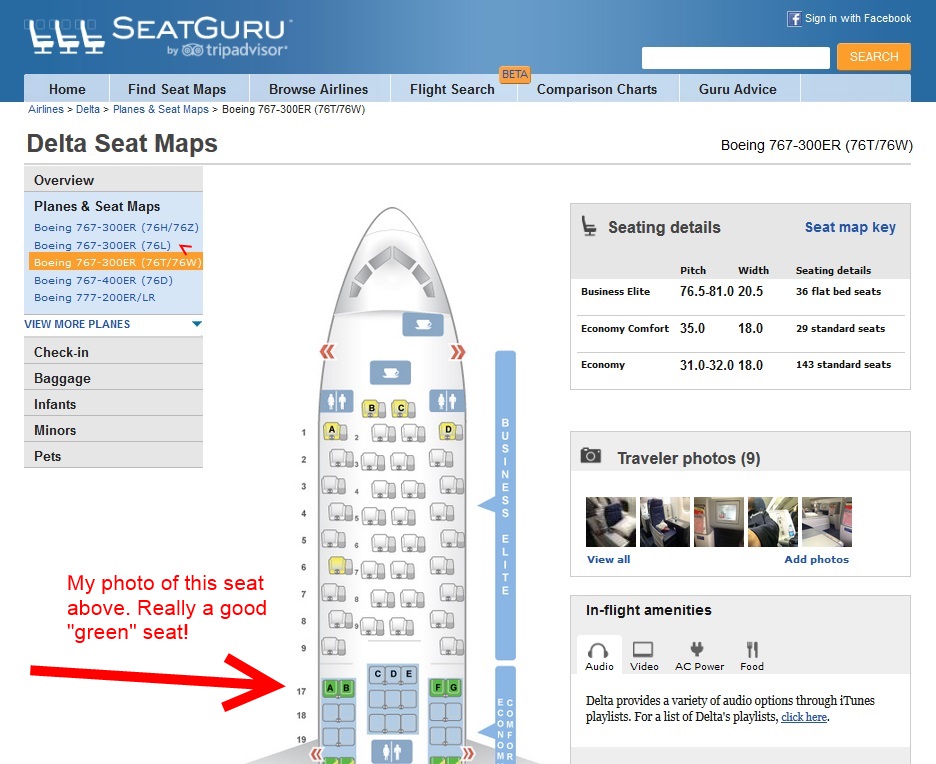Open the AC Power amenities tab
The image size is (936, 764).
pos(699,656)
